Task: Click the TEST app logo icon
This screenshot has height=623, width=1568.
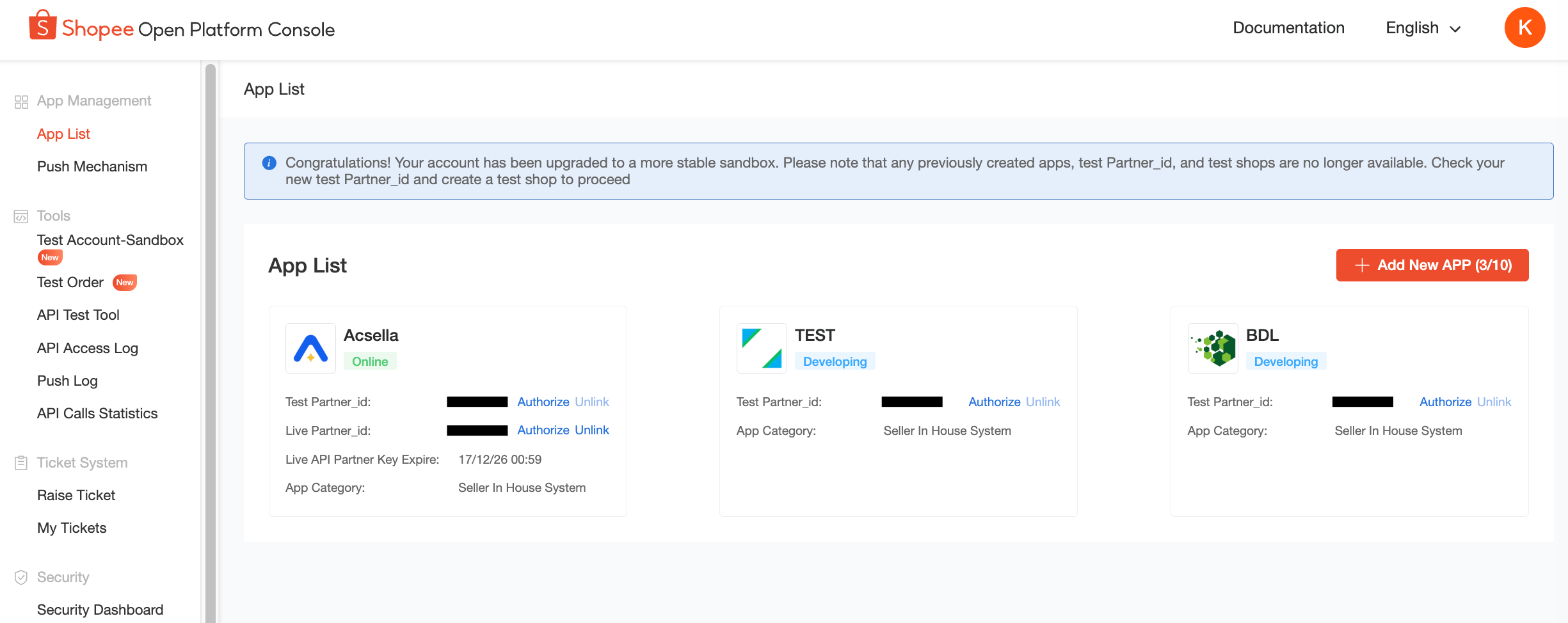Action: click(x=762, y=348)
